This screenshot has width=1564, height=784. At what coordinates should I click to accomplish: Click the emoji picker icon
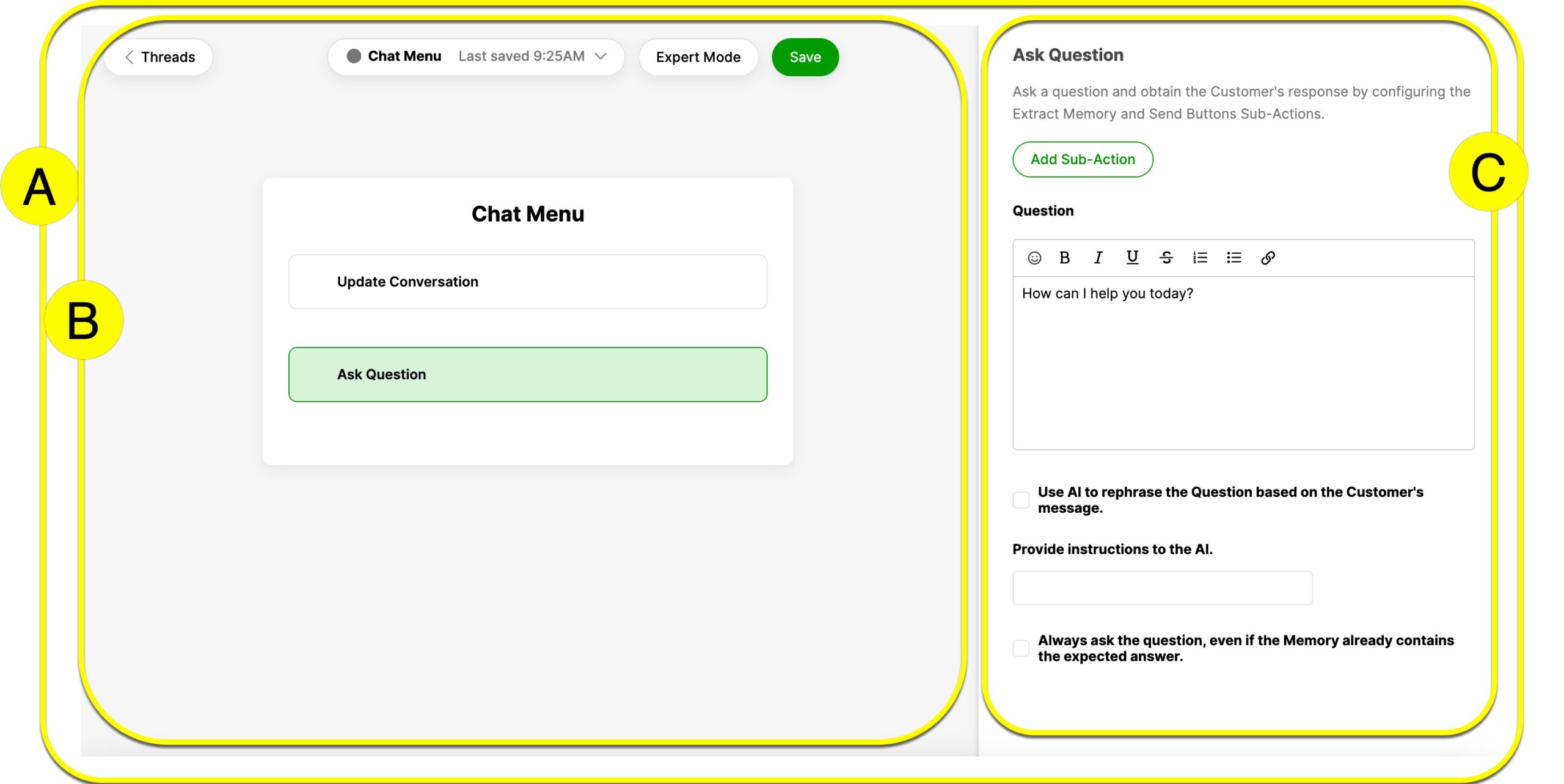tap(1034, 257)
